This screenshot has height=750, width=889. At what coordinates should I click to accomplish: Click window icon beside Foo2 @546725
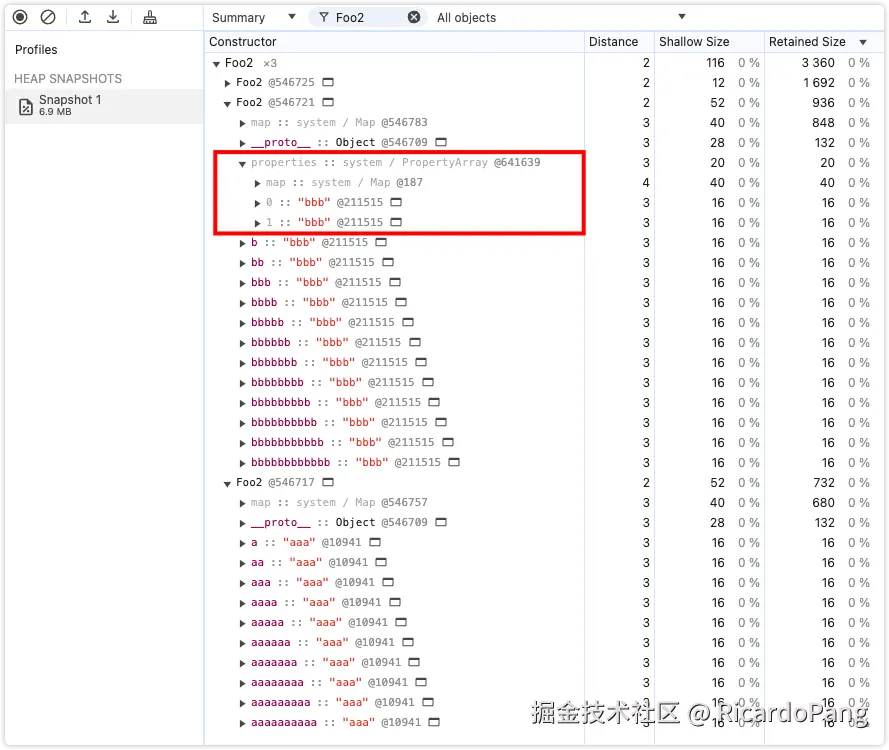[x=328, y=82]
